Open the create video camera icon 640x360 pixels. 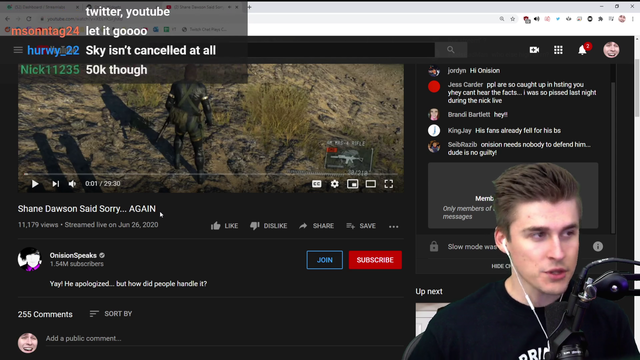[x=534, y=50]
